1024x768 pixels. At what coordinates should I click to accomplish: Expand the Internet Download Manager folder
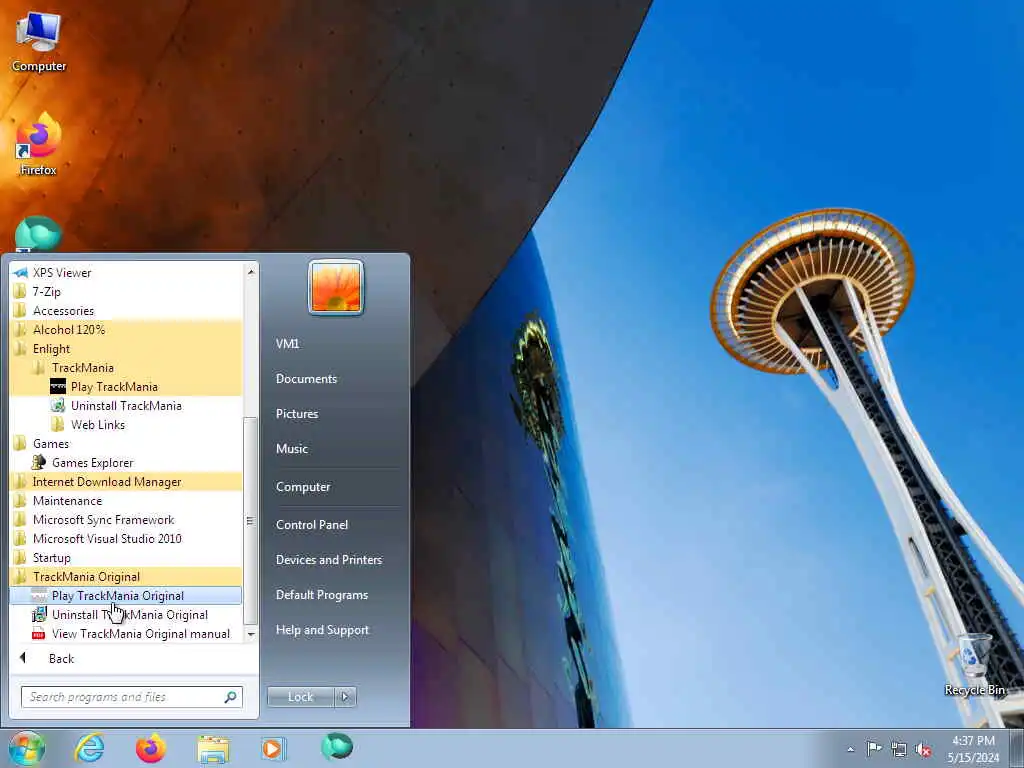[x=127, y=481]
